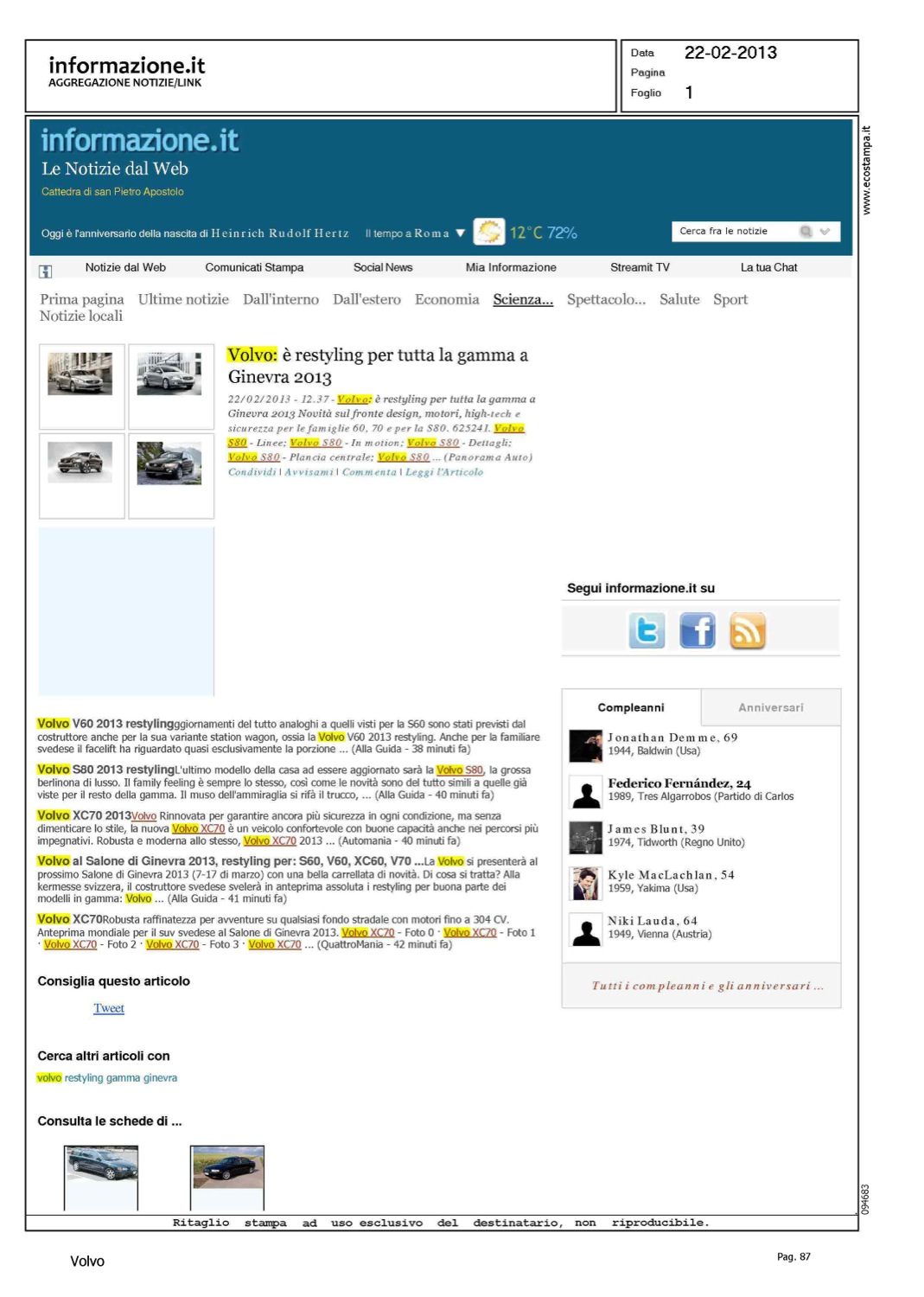Click the Facebook follow icon

[x=697, y=630]
